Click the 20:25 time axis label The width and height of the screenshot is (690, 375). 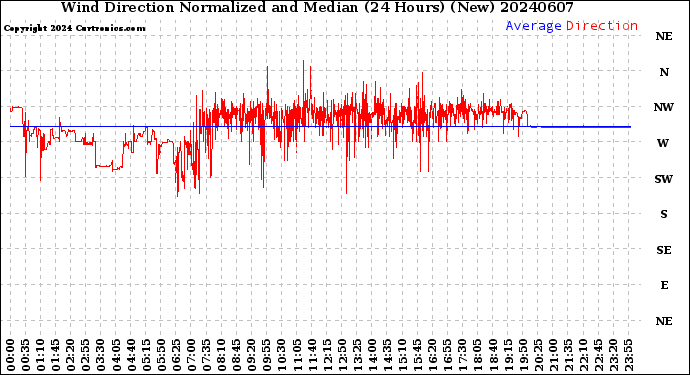click(538, 355)
